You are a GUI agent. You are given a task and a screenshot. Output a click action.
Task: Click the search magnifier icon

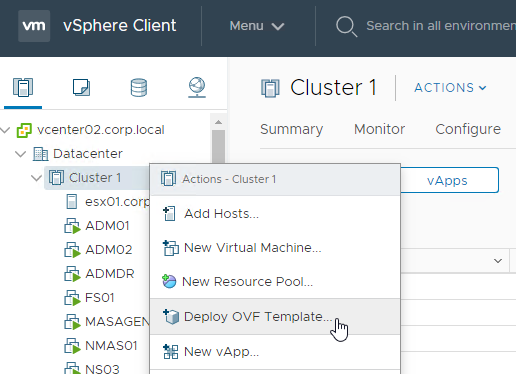click(x=346, y=26)
